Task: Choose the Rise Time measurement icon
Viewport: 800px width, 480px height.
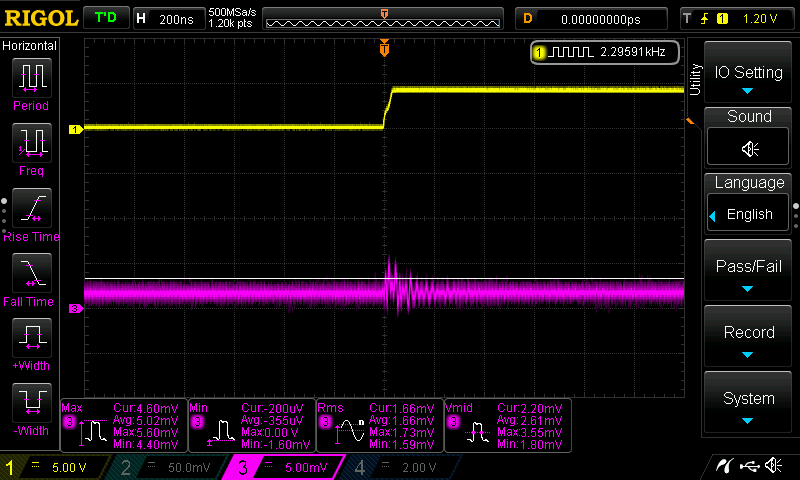Action: 30,208
